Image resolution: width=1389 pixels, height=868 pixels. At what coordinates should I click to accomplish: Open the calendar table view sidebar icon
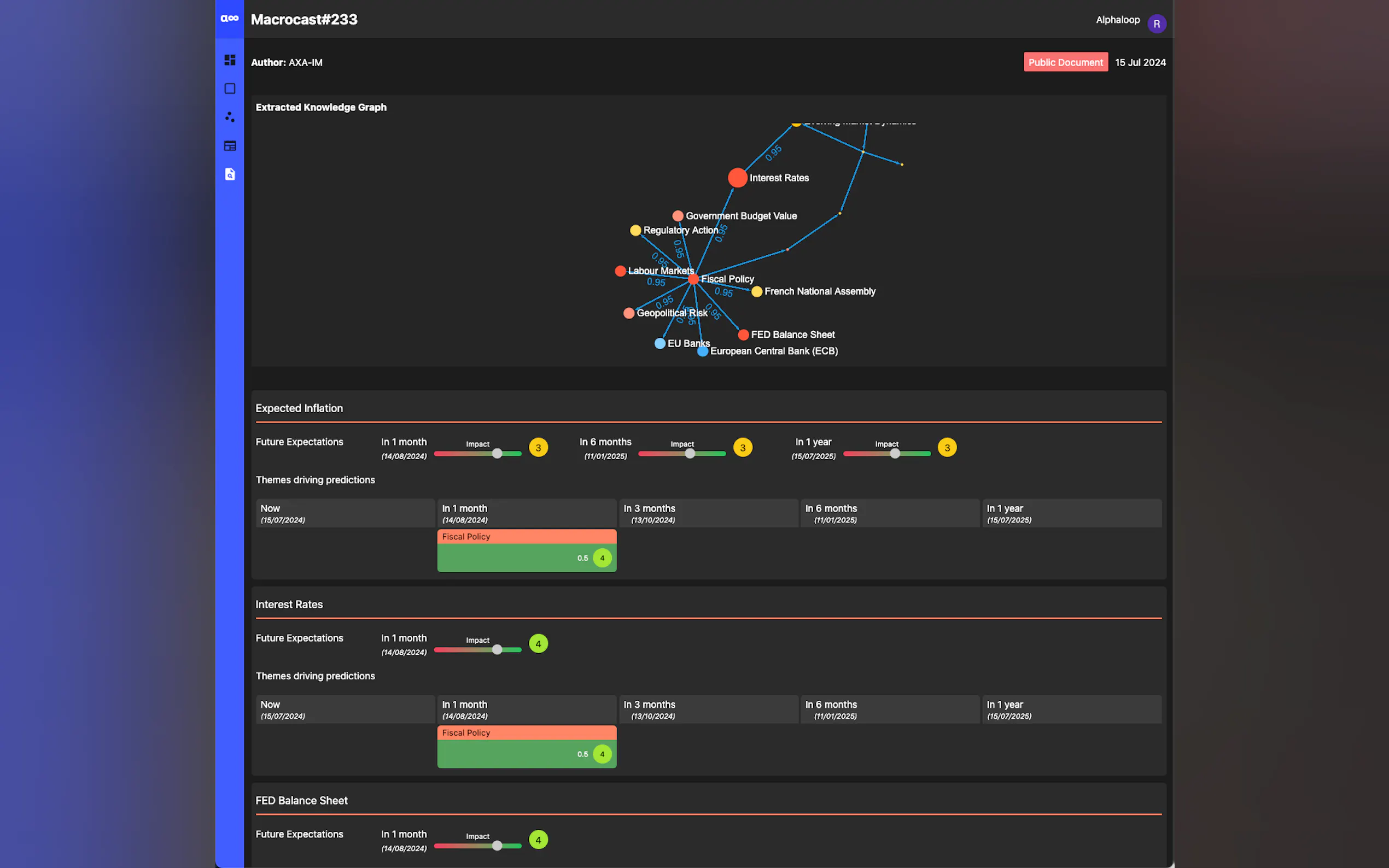click(230, 146)
